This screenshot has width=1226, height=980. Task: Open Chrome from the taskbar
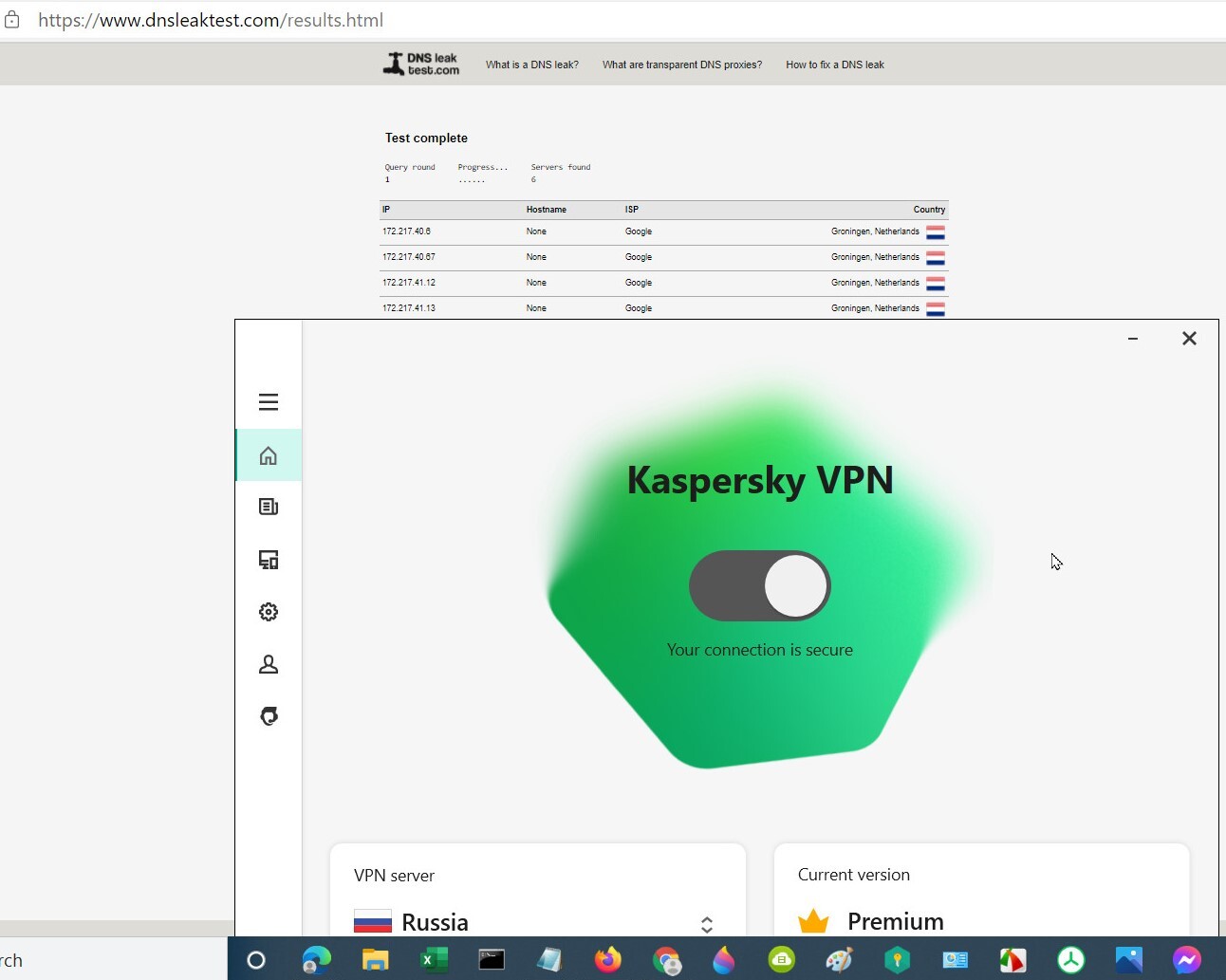point(667,960)
